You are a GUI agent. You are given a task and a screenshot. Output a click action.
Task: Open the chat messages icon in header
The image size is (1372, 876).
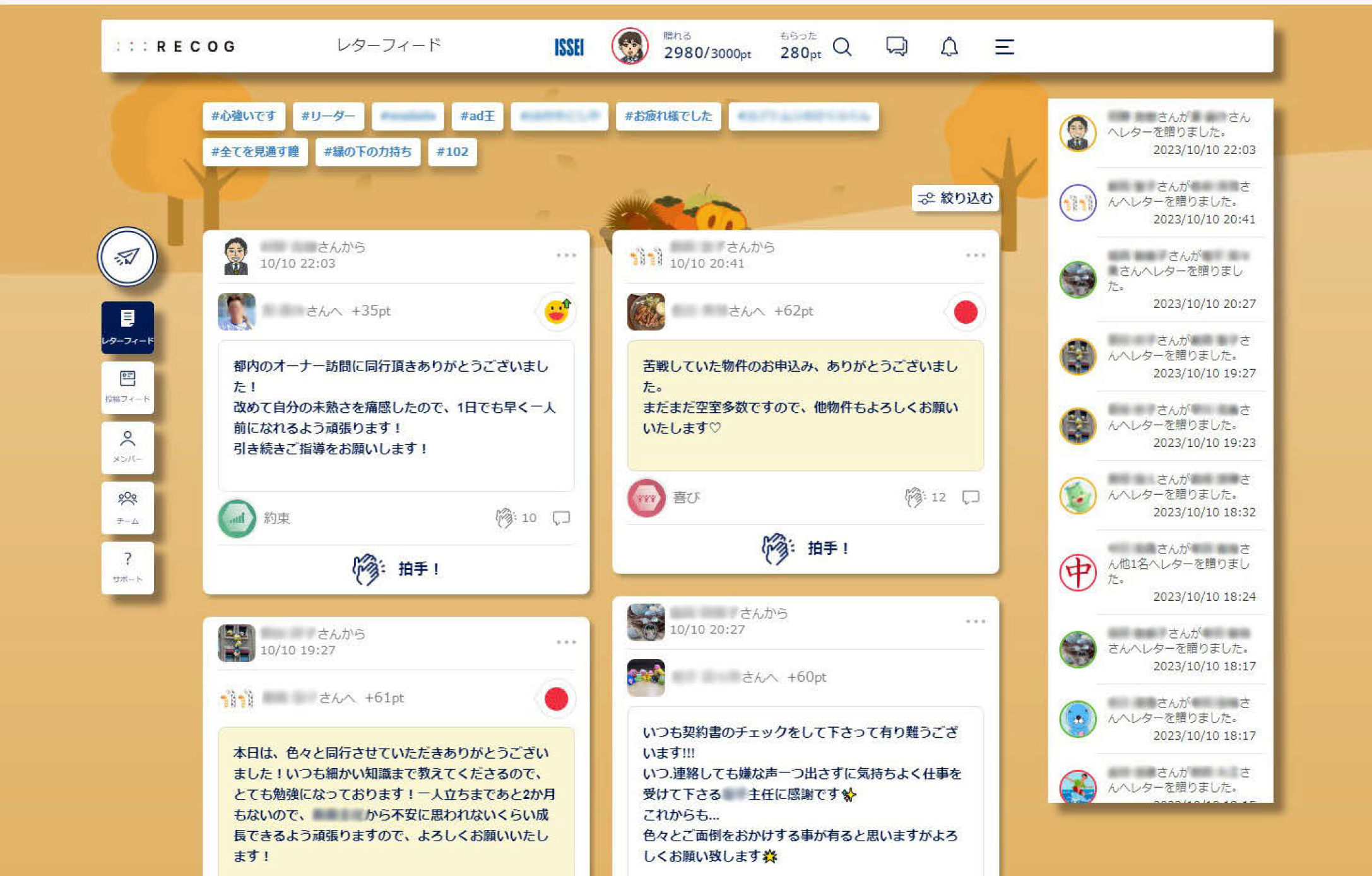point(896,47)
